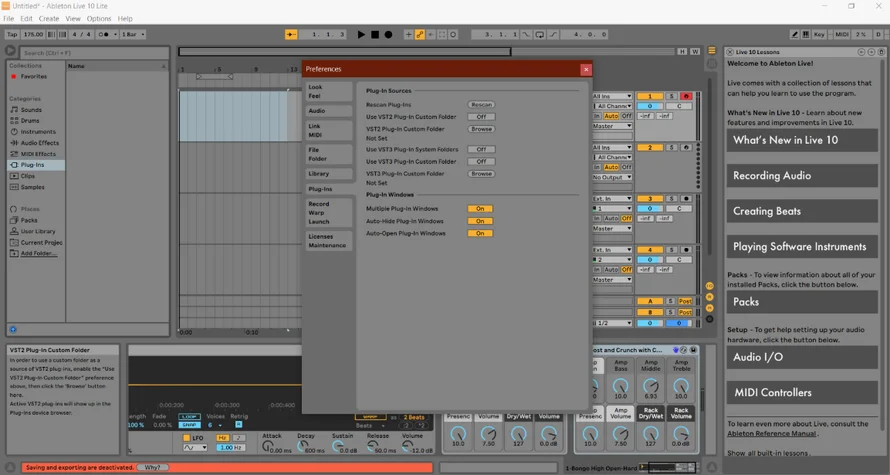
Task: Click the Re-enable Automation arrow icon
Action: point(431,35)
